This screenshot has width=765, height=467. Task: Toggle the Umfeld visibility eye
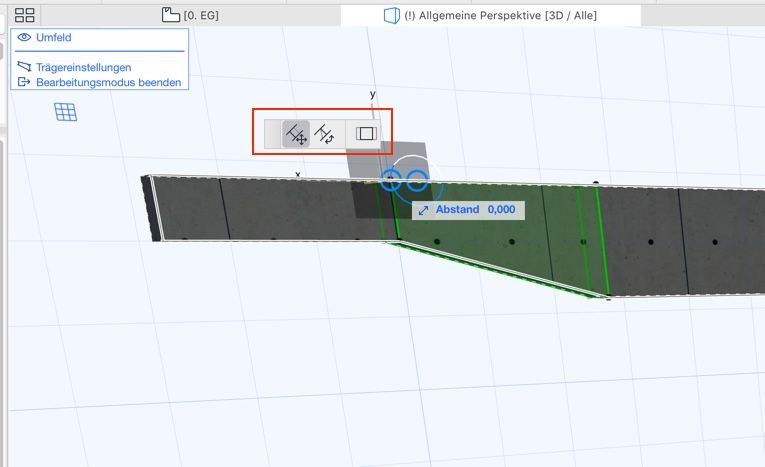[24, 37]
